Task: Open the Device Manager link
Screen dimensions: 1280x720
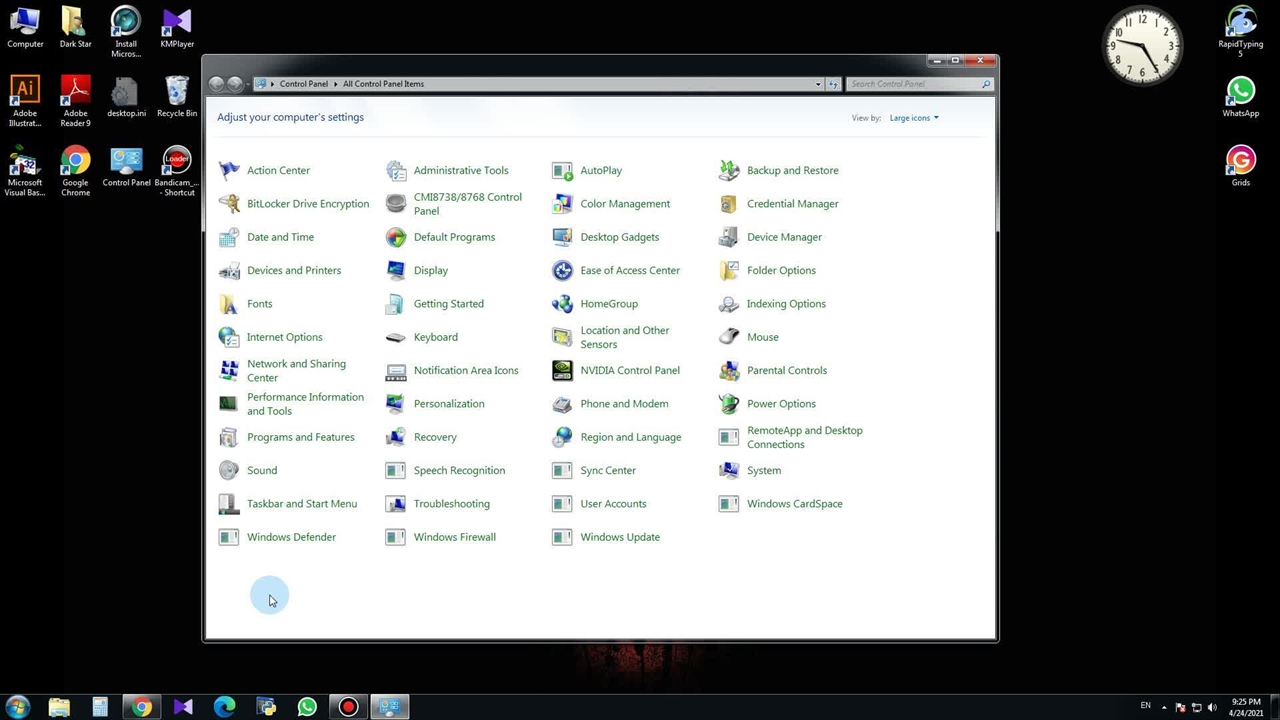Action: (x=784, y=237)
